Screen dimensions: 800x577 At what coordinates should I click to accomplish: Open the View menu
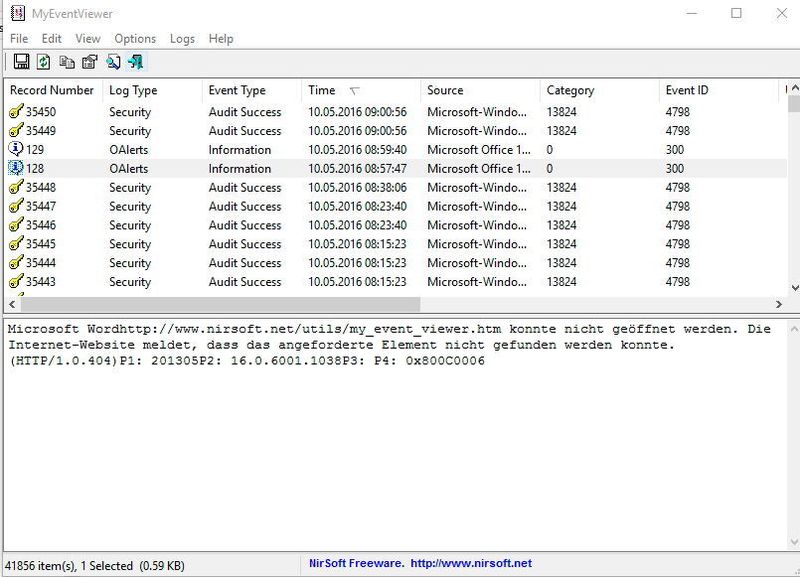tap(87, 38)
